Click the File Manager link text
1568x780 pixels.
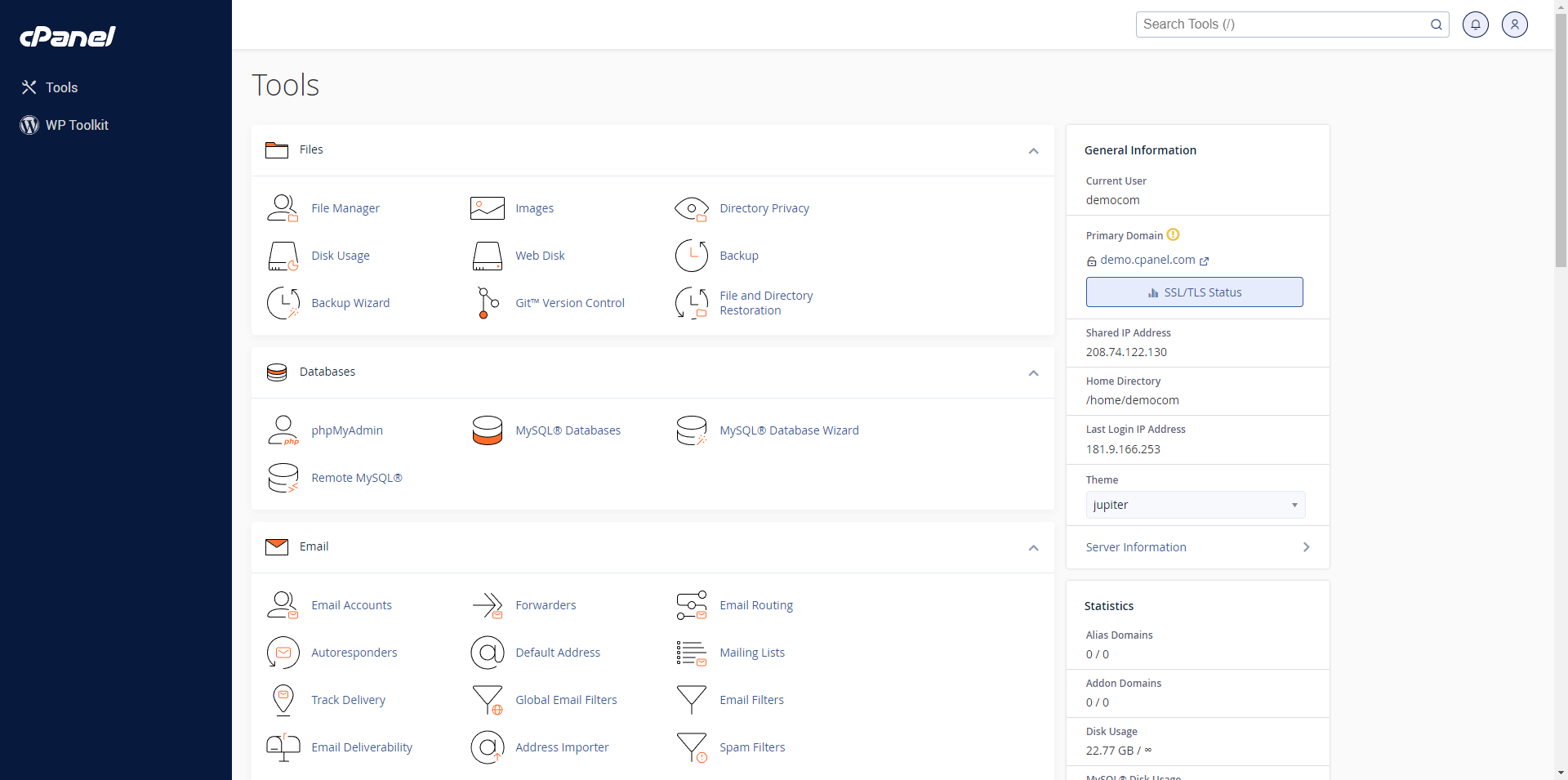click(345, 208)
